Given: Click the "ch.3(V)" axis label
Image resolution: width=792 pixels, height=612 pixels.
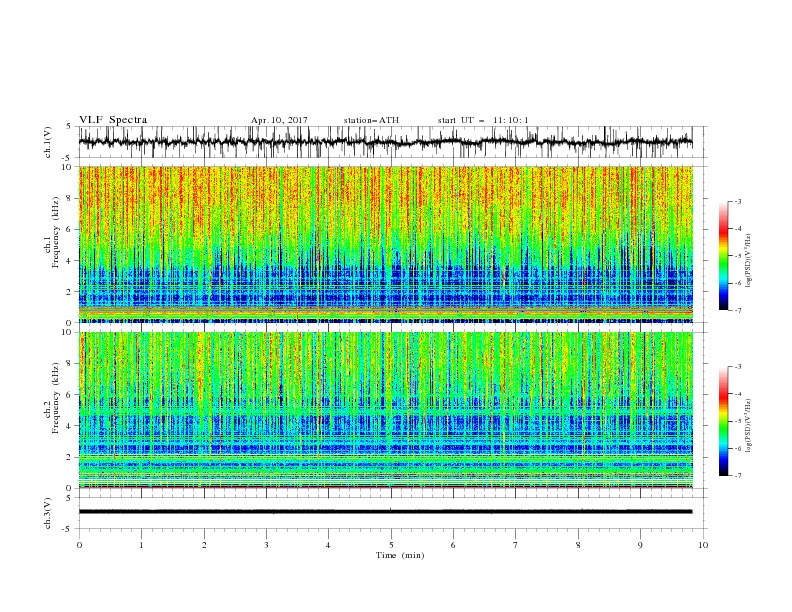Looking at the screenshot, I should click(48, 513).
